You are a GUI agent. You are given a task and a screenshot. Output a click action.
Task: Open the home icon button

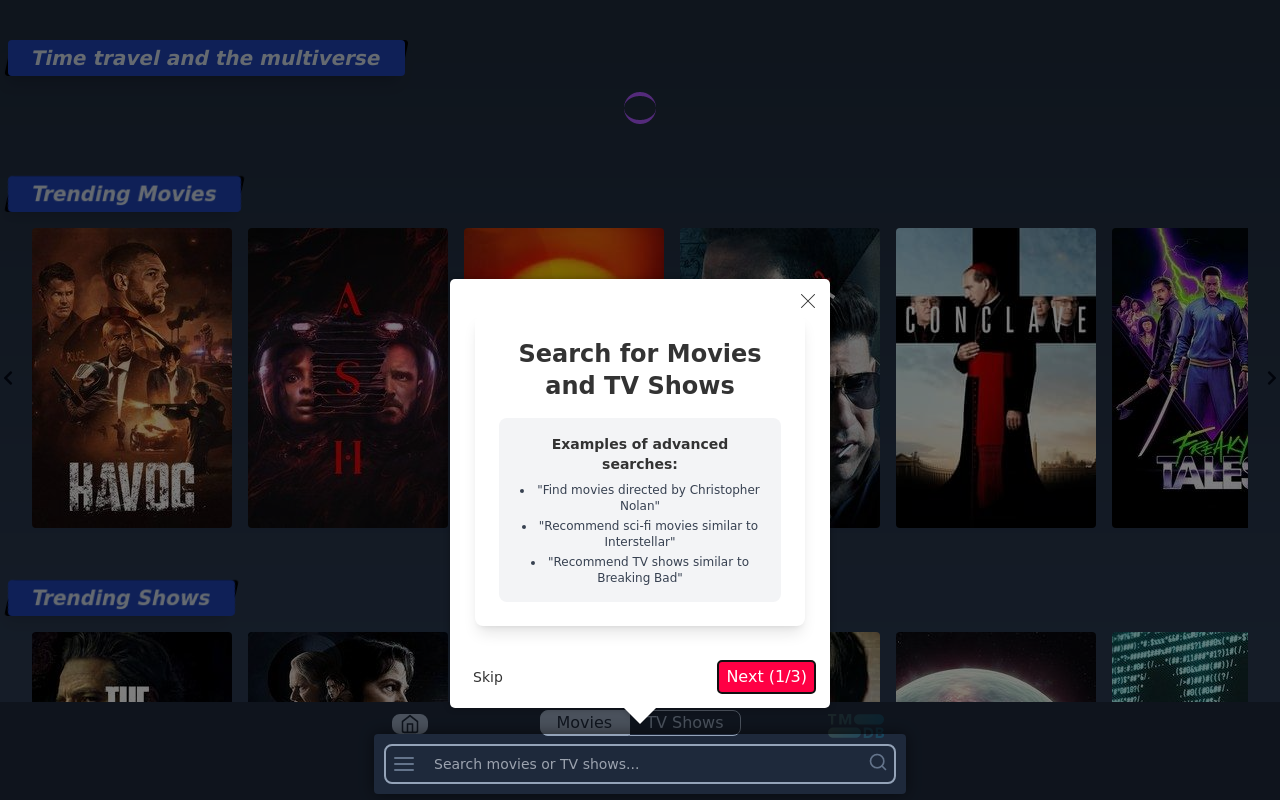tap(410, 724)
